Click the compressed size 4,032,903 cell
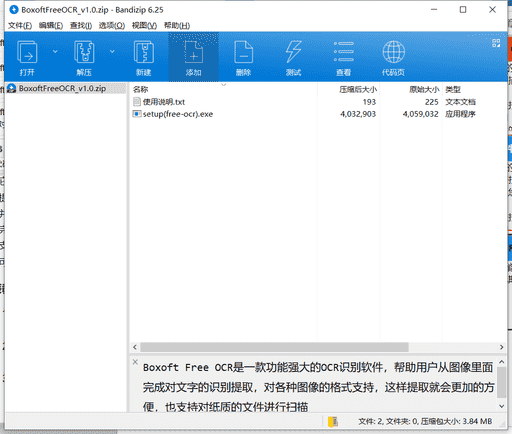This screenshot has height=434, width=512. click(358, 114)
